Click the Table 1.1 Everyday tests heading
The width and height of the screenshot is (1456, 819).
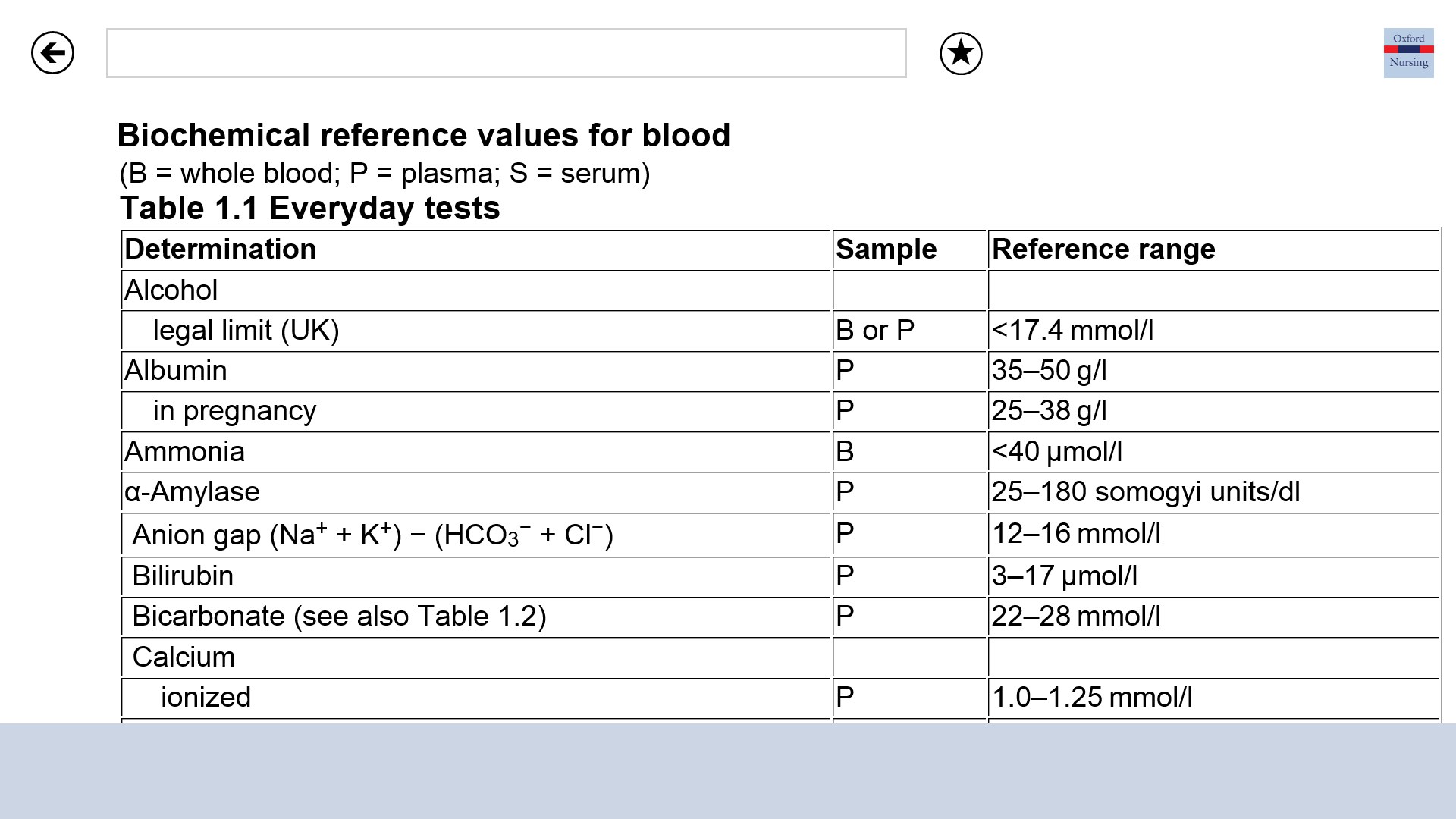pos(309,209)
